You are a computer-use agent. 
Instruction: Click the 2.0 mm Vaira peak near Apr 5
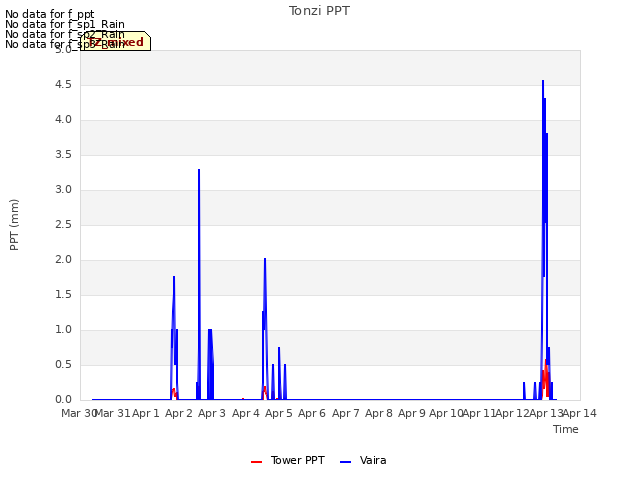(x=265, y=259)
